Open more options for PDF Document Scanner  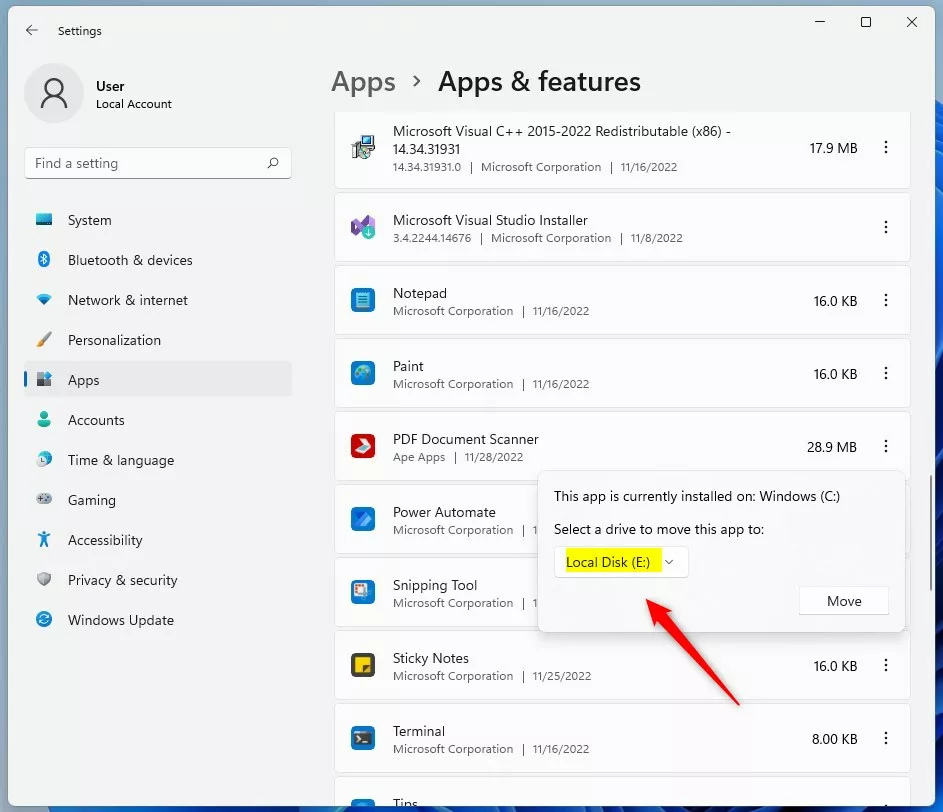886,446
